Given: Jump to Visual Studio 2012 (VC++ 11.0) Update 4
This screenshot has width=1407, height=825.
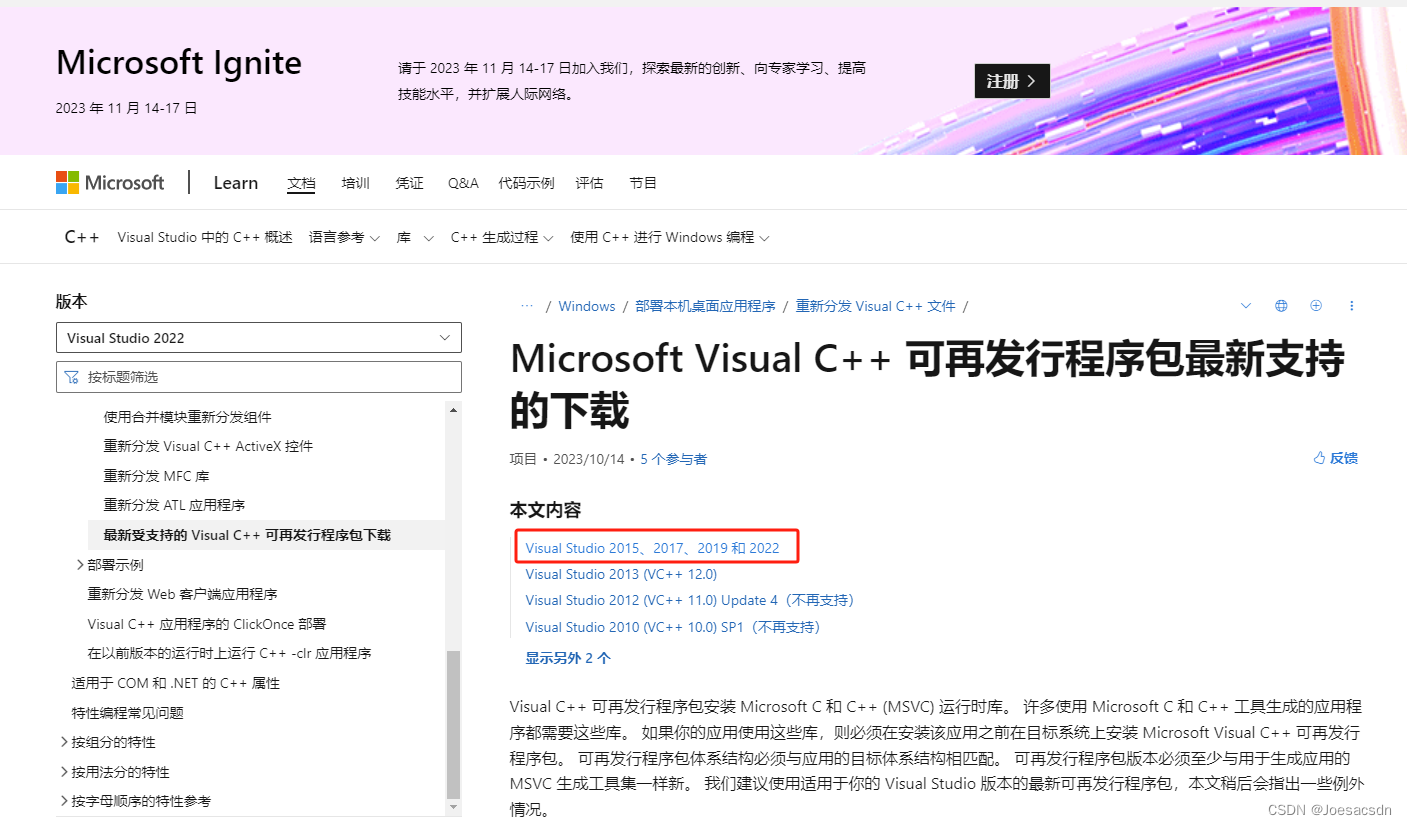Looking at the screenshot, I should 690,600.
